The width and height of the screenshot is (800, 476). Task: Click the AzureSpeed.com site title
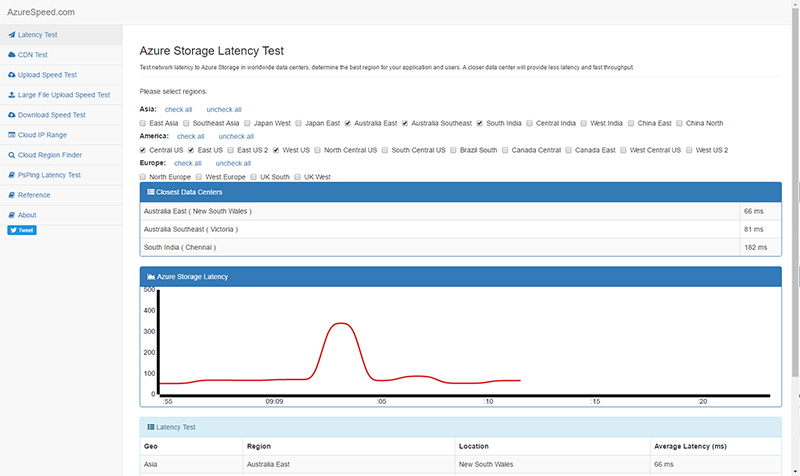(38, 12)
